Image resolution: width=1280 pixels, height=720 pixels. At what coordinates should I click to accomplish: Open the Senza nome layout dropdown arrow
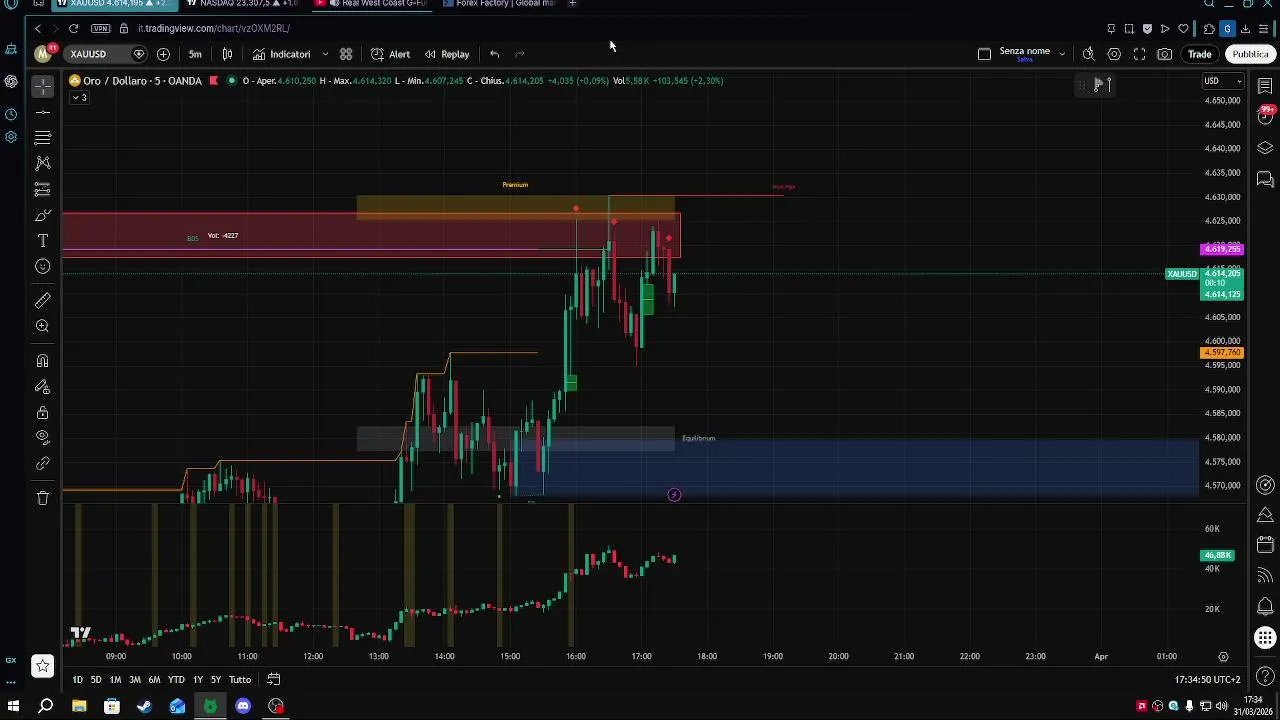(1062, 54)
